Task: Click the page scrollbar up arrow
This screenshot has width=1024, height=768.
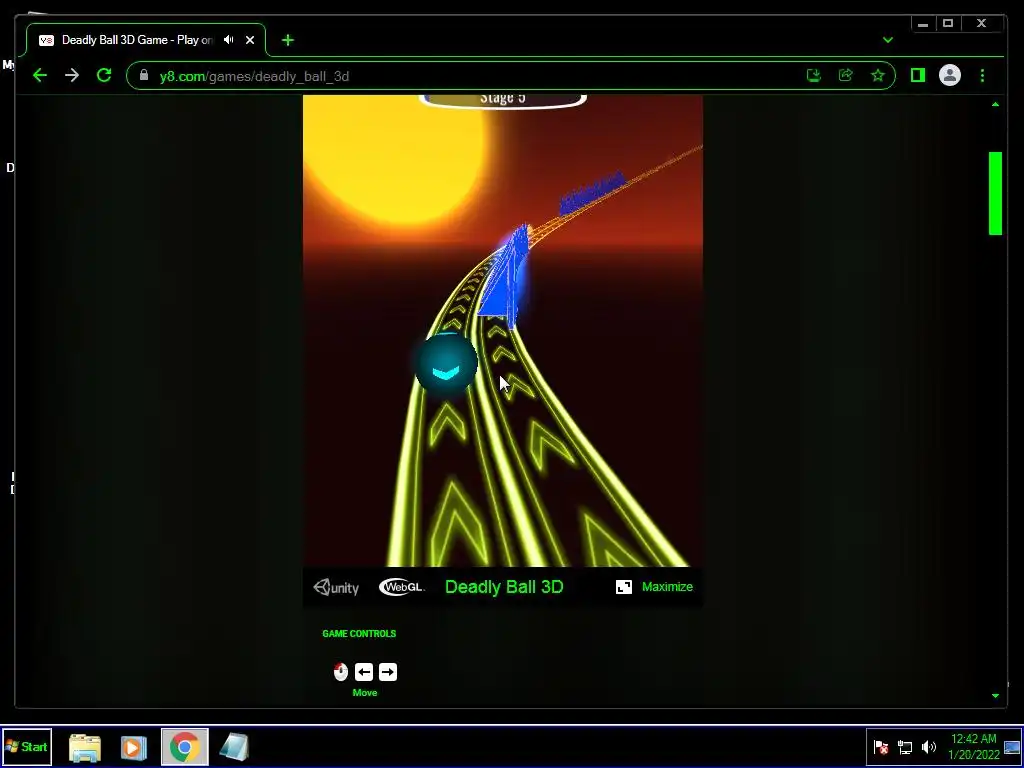Action: coord(995,104)
